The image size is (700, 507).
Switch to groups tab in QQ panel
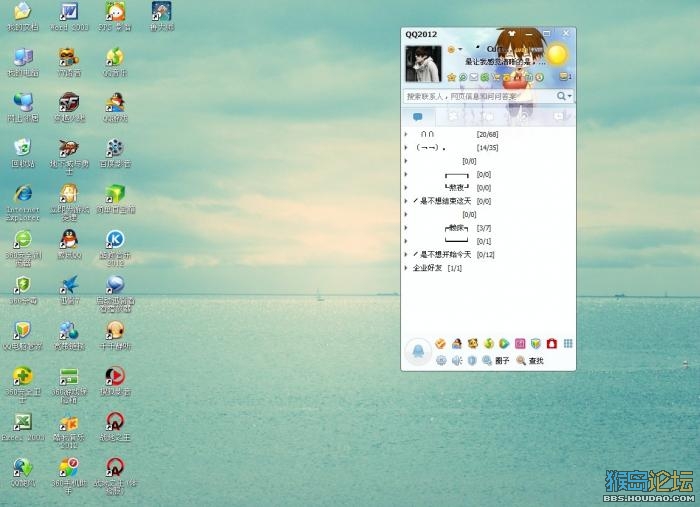(x=488, y=117)
